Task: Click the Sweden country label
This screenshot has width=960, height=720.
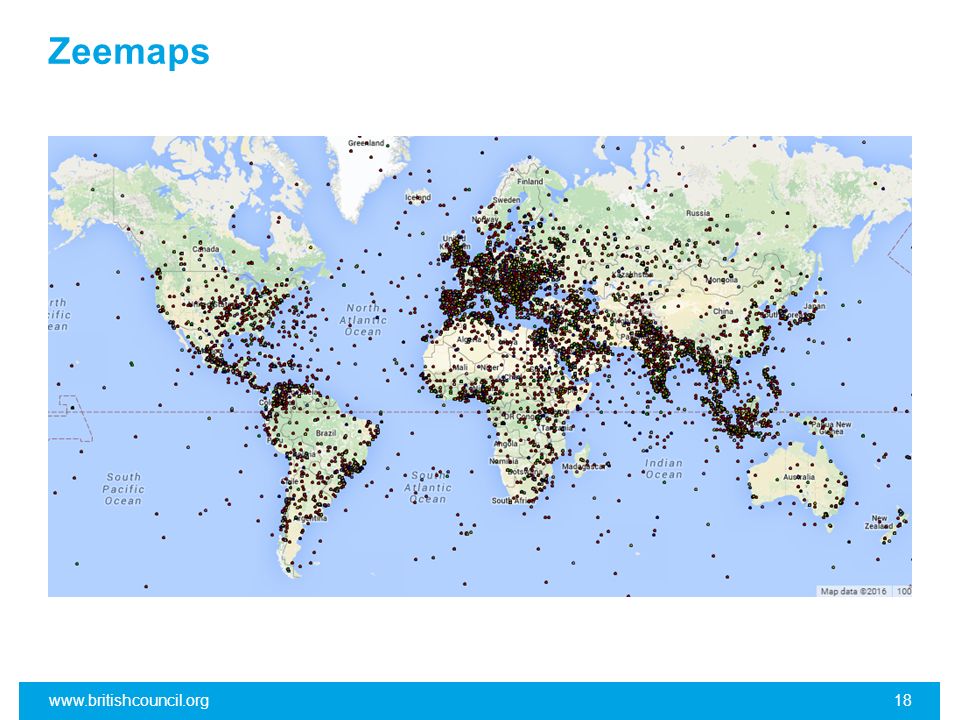Action: pos(507,200)
